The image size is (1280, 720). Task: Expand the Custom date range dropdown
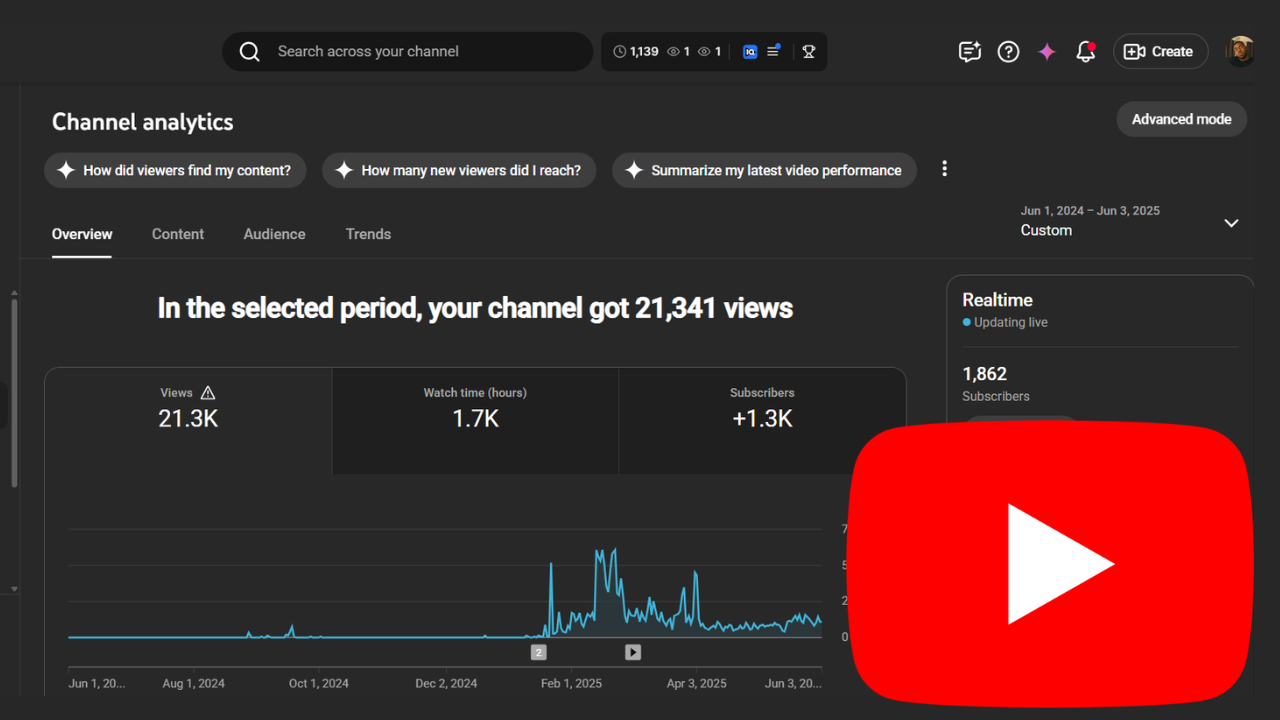tap(1130, 221)
